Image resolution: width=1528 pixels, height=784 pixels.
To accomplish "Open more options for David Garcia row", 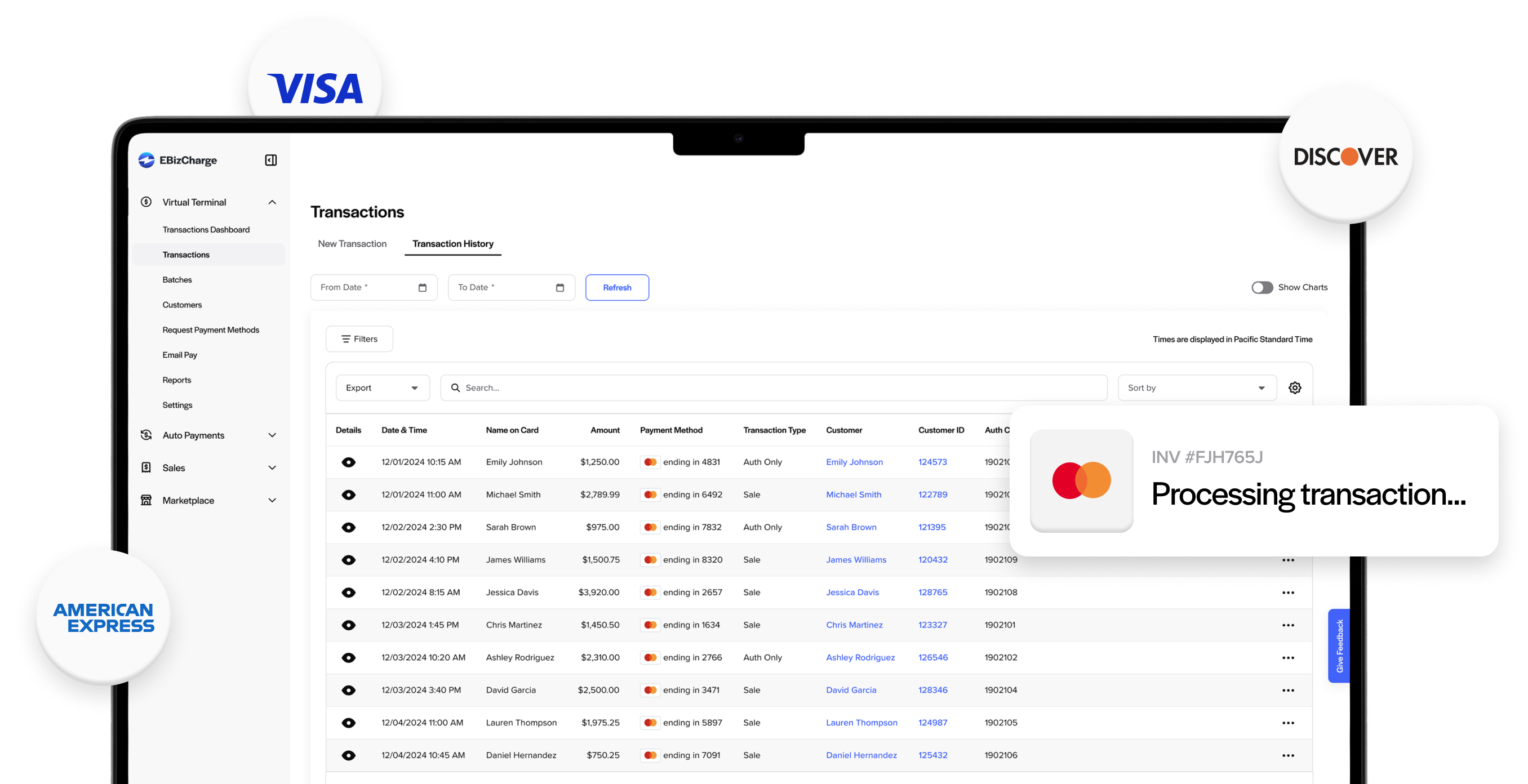I will [x=1289, y=691].
